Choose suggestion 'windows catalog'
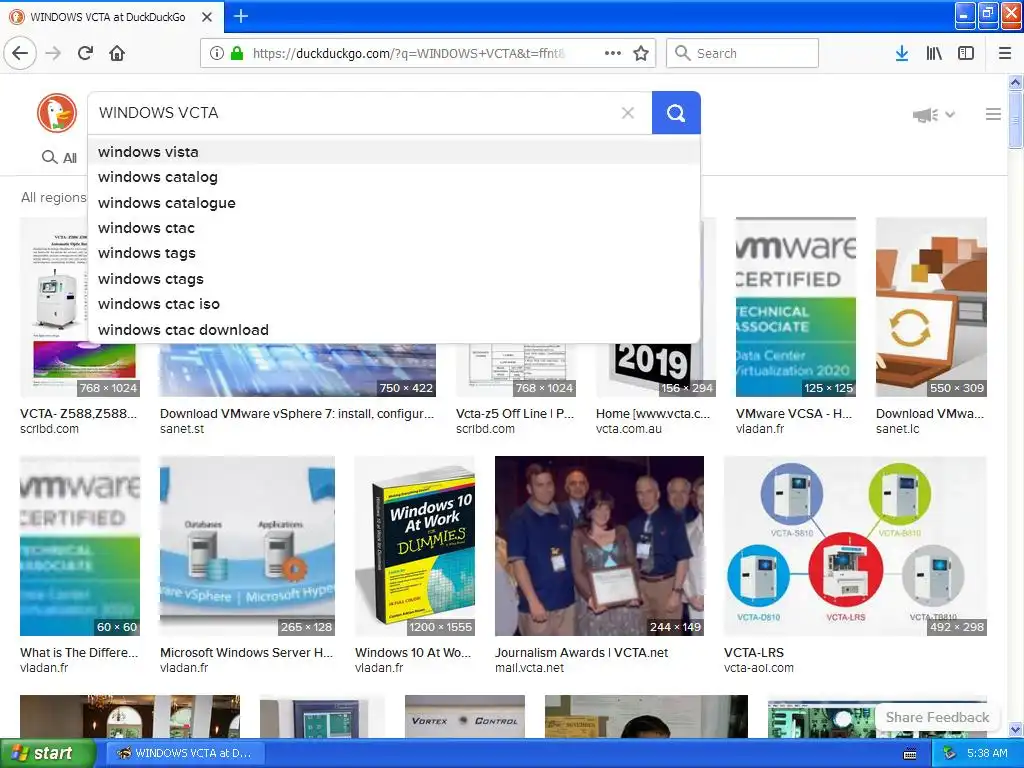This screenshot has width=1024, height=768. (394, 177)
